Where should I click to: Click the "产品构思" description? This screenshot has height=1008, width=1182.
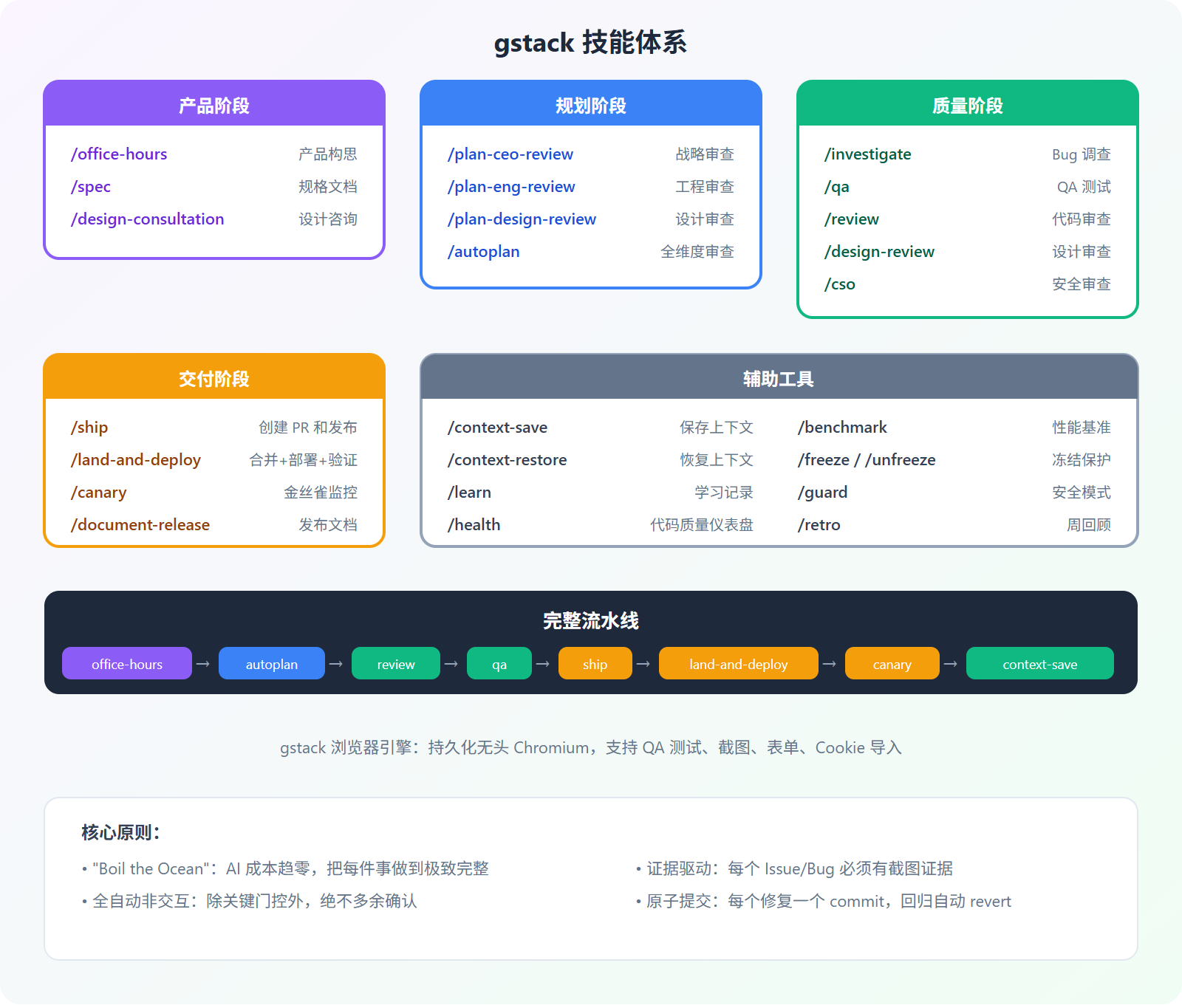(x=328, y=154)
